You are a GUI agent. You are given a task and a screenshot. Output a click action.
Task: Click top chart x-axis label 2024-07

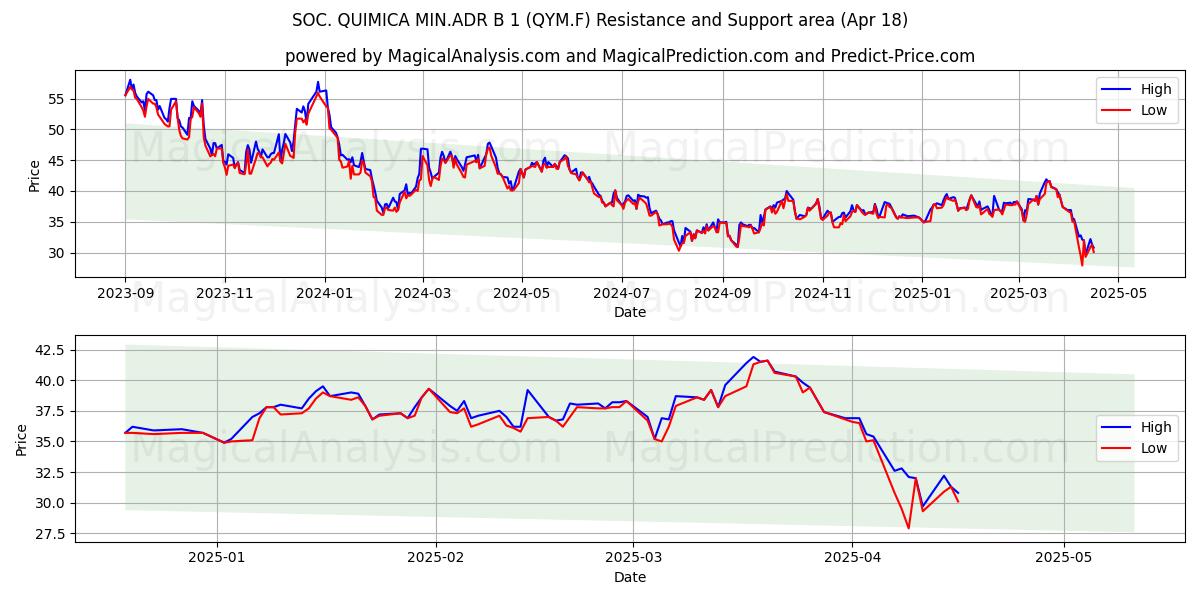coord(622,295)
